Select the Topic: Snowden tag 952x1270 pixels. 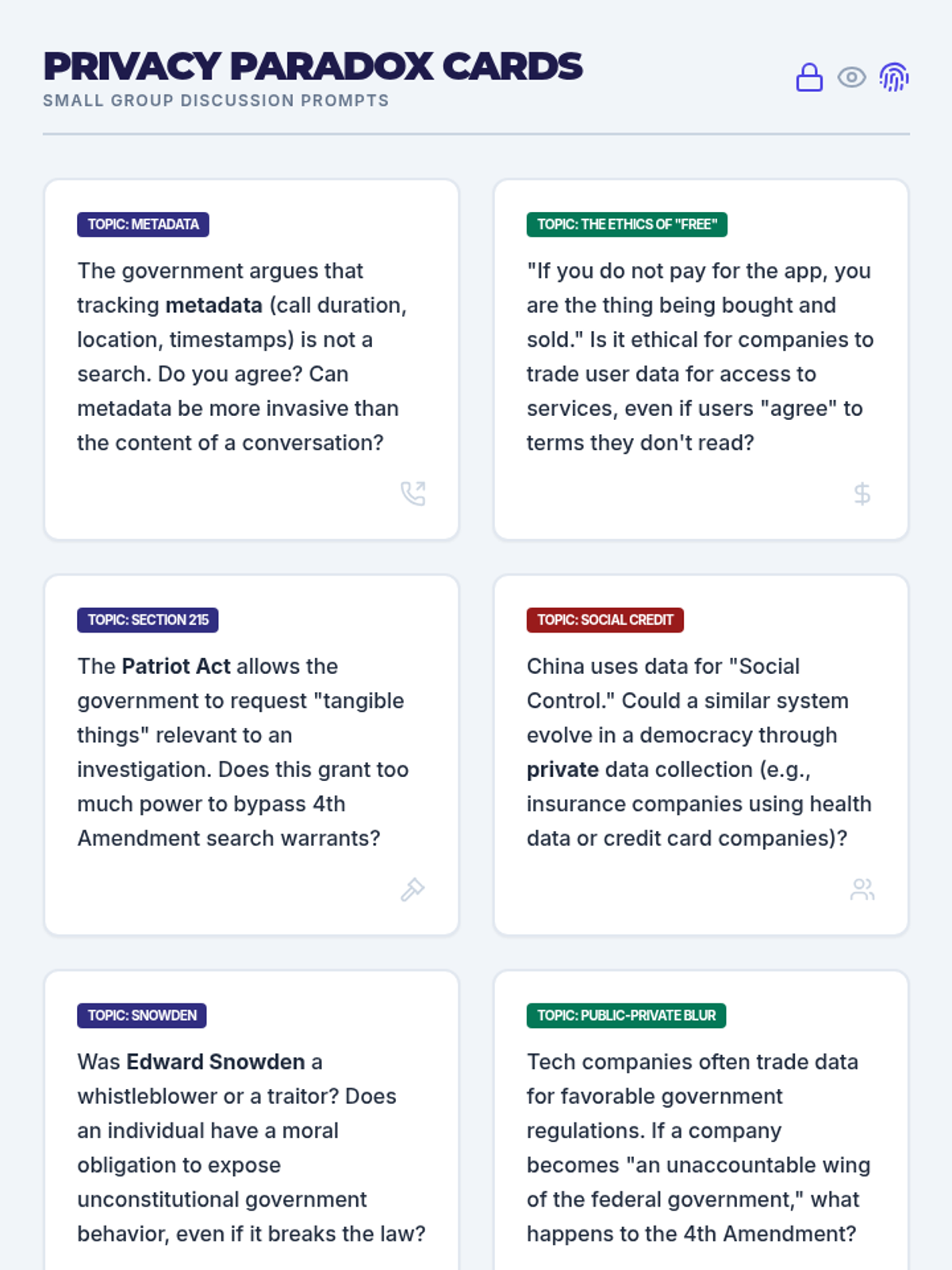point(142,1015)
